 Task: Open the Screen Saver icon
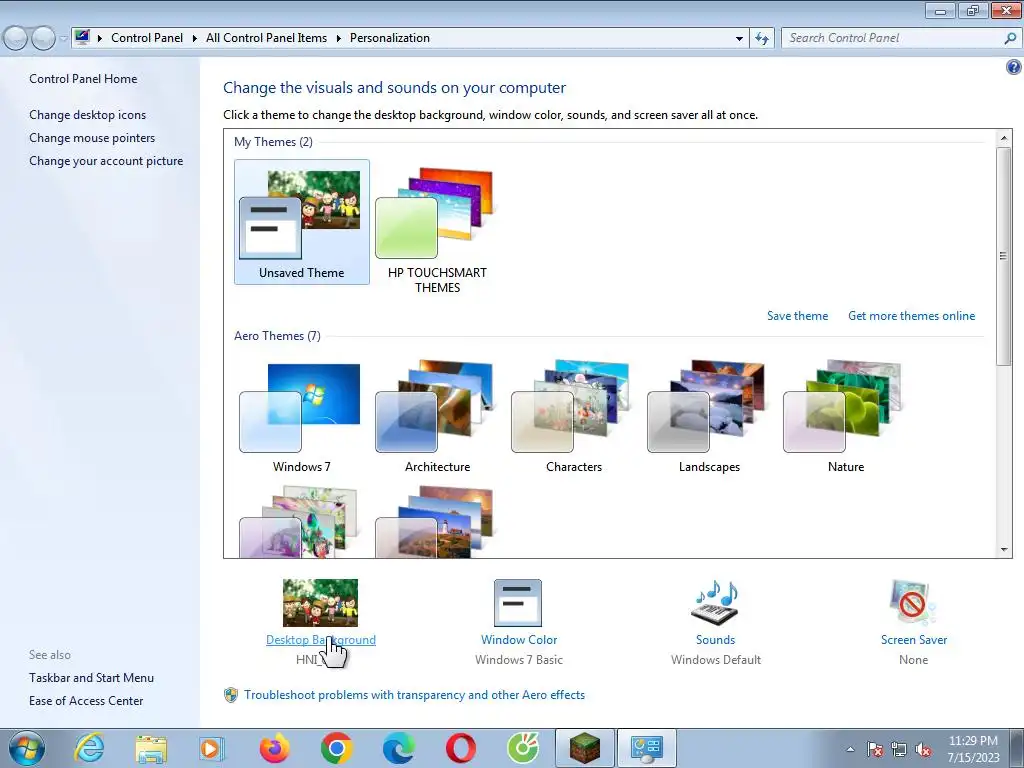click(913, 603)
